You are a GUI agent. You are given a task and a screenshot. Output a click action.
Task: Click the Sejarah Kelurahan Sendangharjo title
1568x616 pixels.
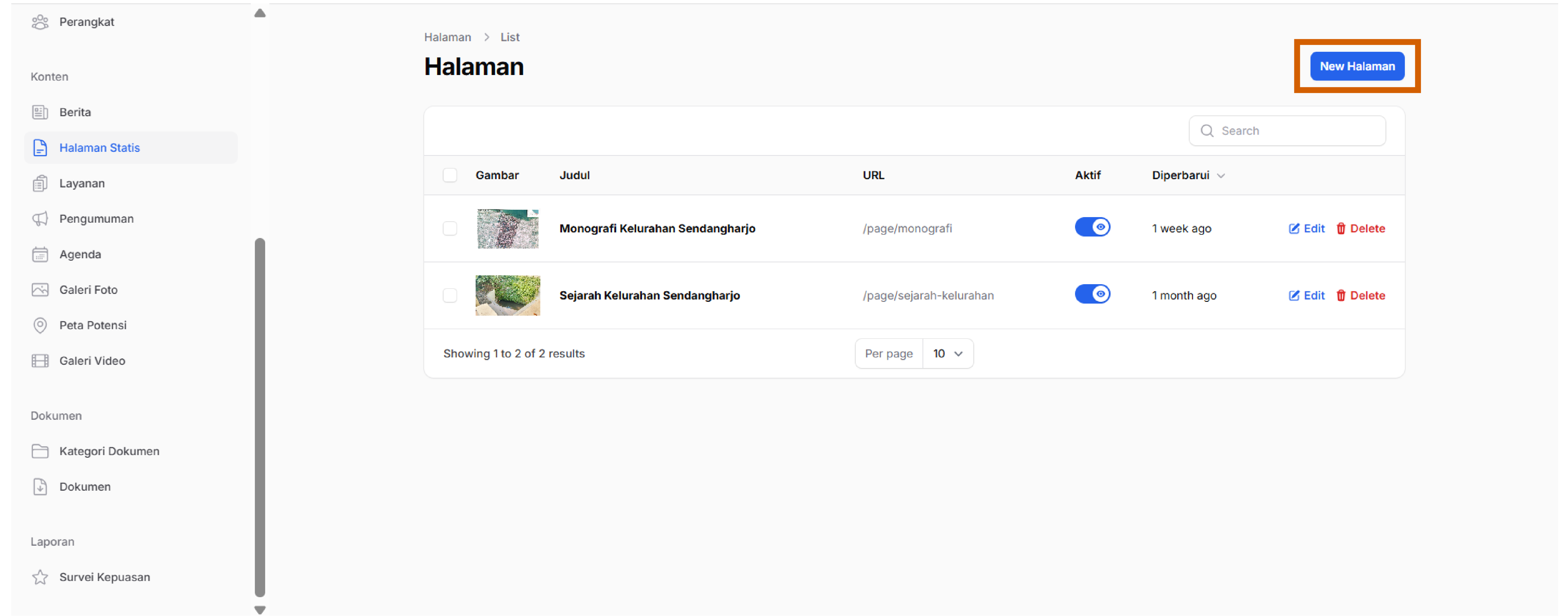point(649,296)
